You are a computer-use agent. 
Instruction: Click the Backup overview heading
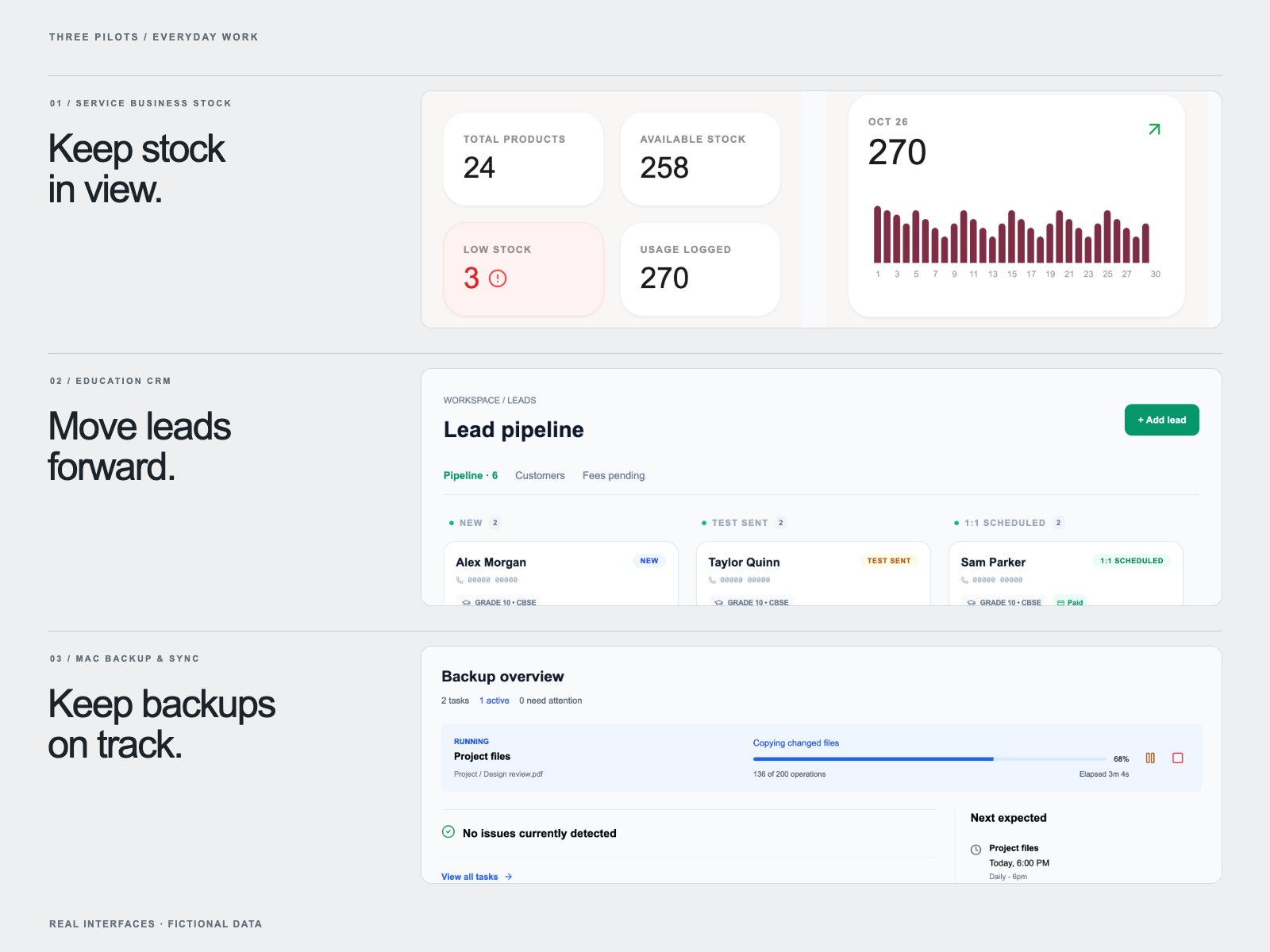tap(502, 677)
